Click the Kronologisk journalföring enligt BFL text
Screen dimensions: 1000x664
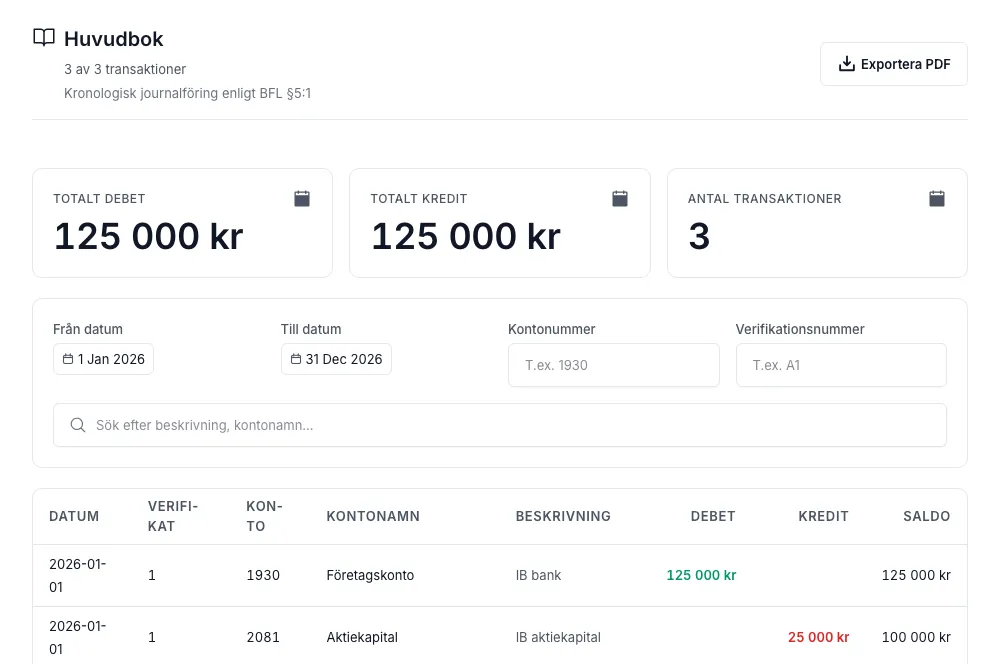pos(188,93)
